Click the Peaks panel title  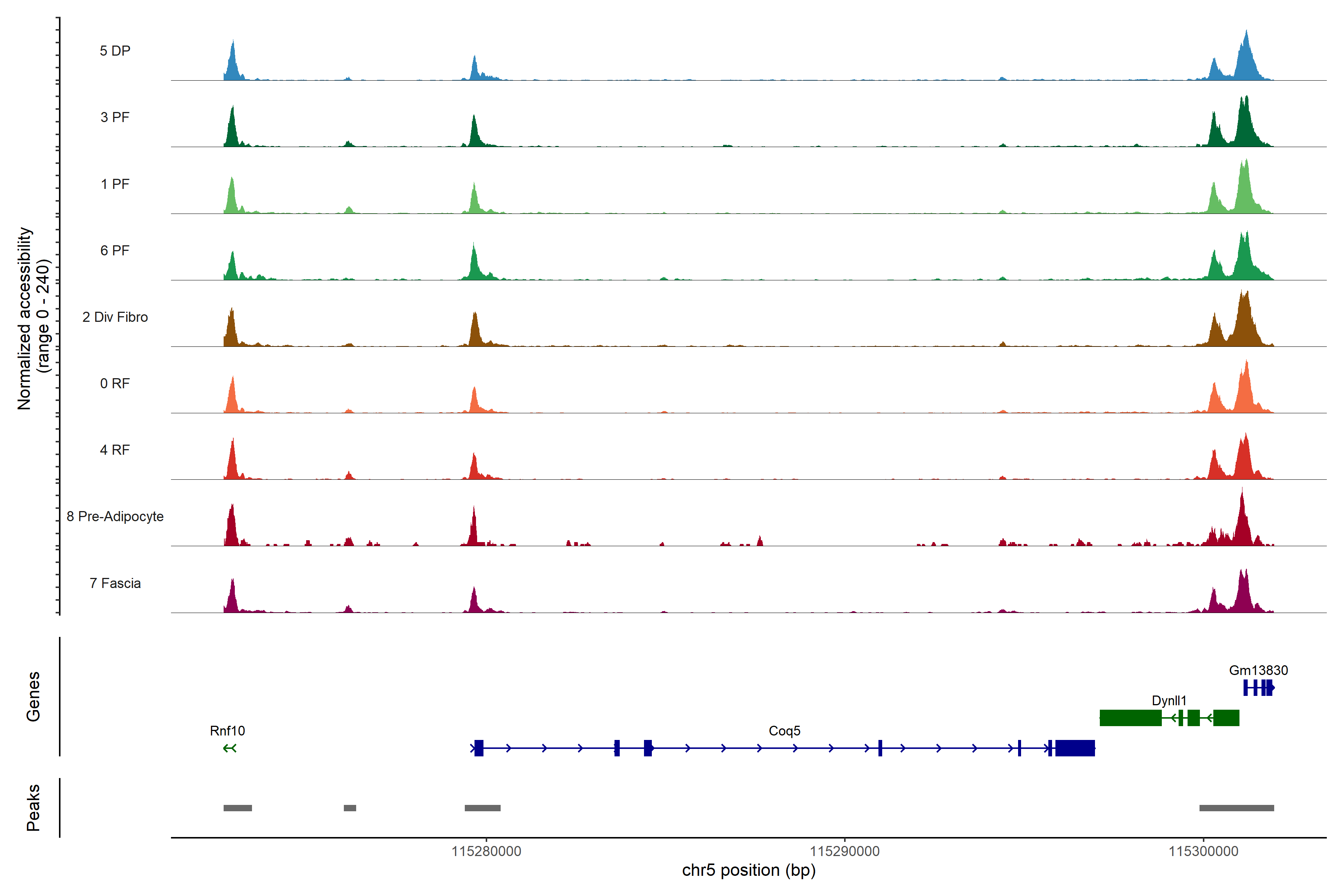tap(33, 808)
